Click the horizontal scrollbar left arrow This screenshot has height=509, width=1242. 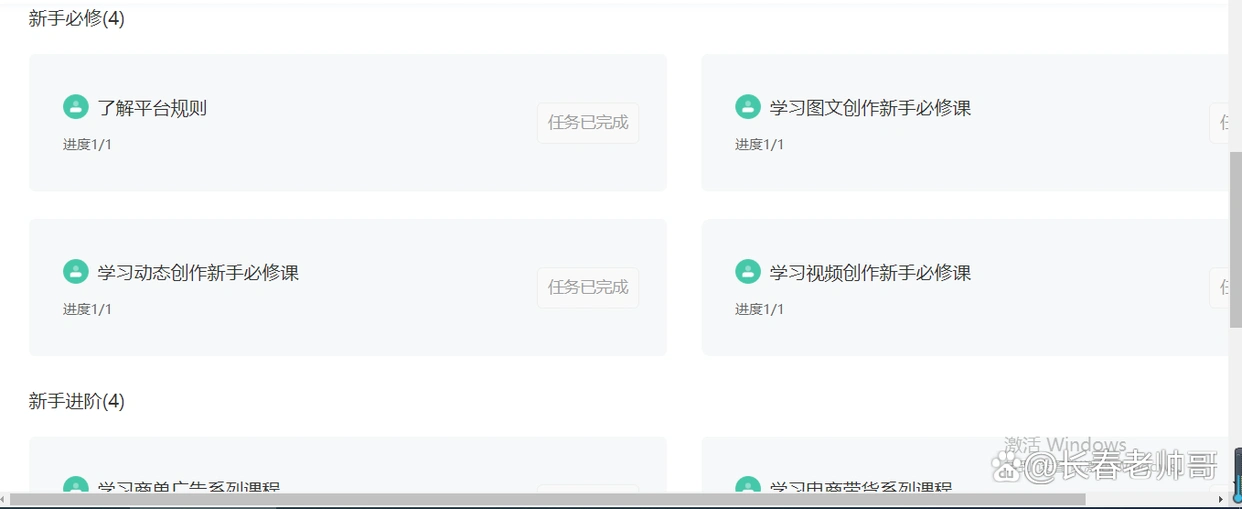[x=4, y=499]
